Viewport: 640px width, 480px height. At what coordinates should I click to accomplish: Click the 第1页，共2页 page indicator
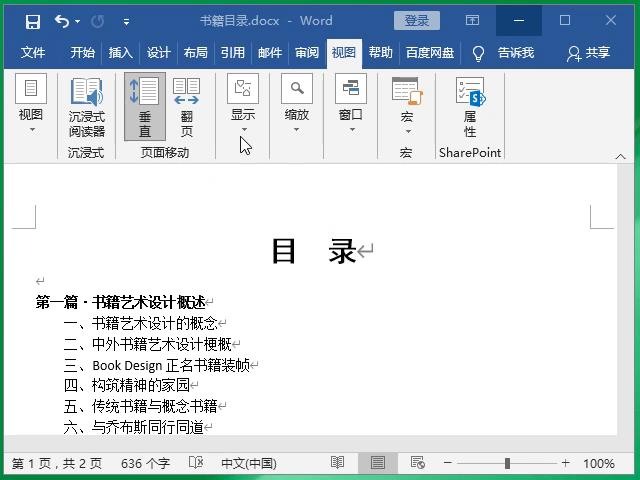57,464
